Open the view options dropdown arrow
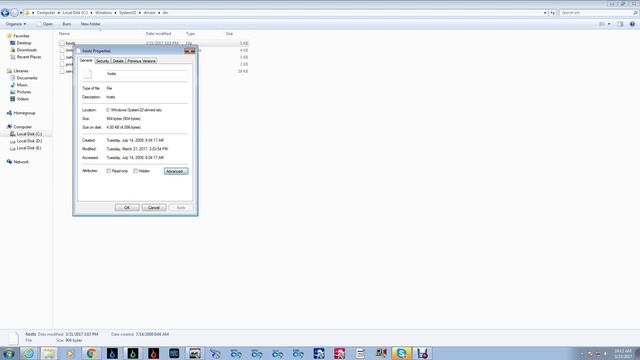 click(609, 24)
